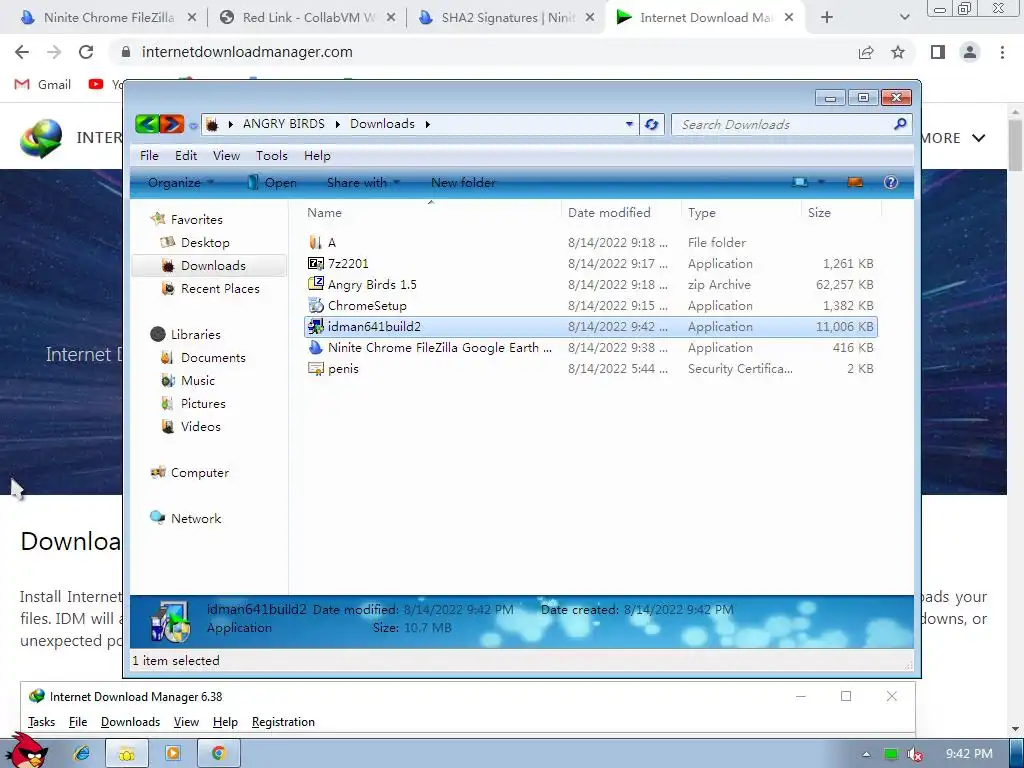Switch to Red Link CollabVM tab
1024x768 pixels.
pos(307,18)
